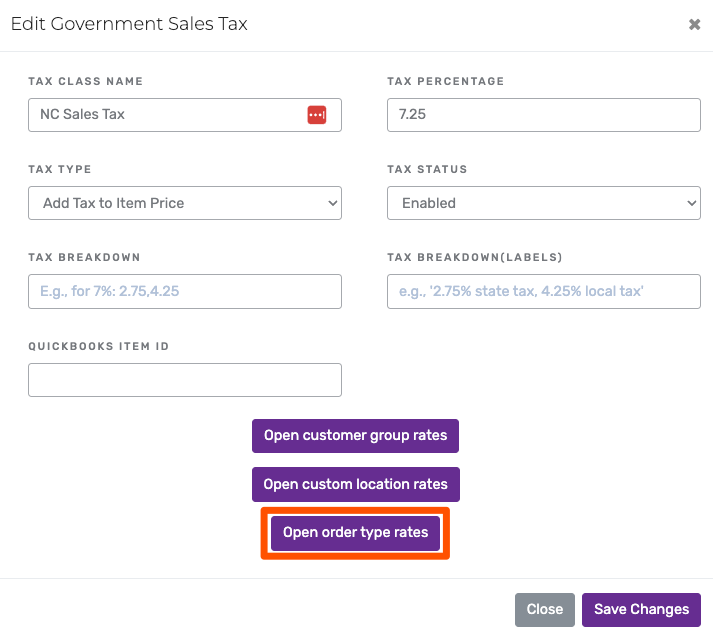This screenshot has height=641, width=713.
Task: Open the Tax Type dropdown
Action: point(185,203)
